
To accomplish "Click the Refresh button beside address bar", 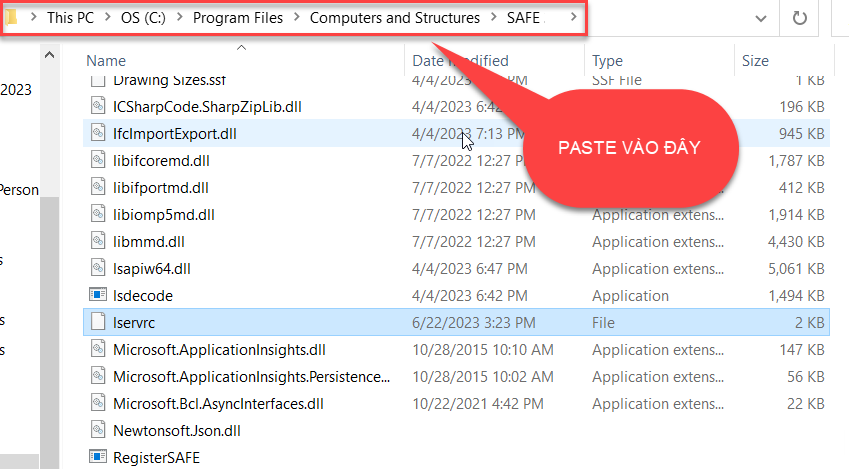I will pos(799,18).
